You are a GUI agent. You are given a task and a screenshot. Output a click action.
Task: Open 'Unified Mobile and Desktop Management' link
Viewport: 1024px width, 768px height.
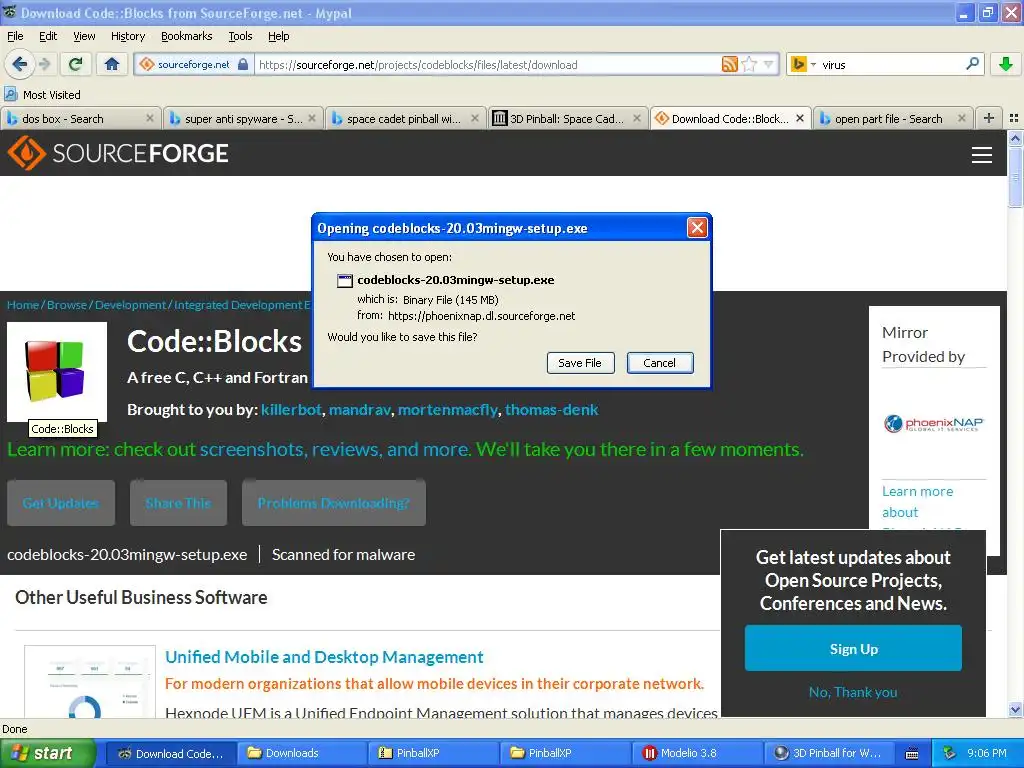324,657
